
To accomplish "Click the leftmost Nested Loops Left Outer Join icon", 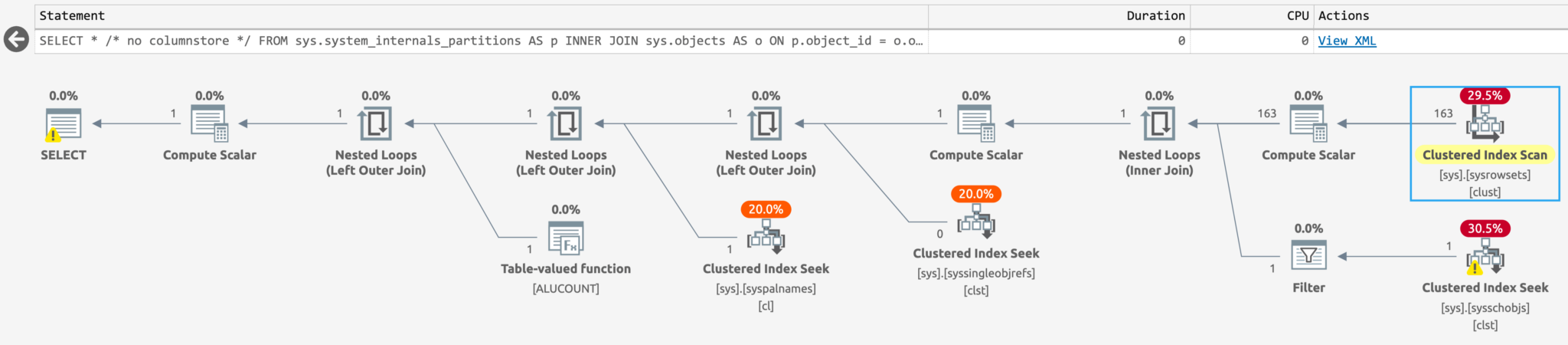I will [375, 123].
